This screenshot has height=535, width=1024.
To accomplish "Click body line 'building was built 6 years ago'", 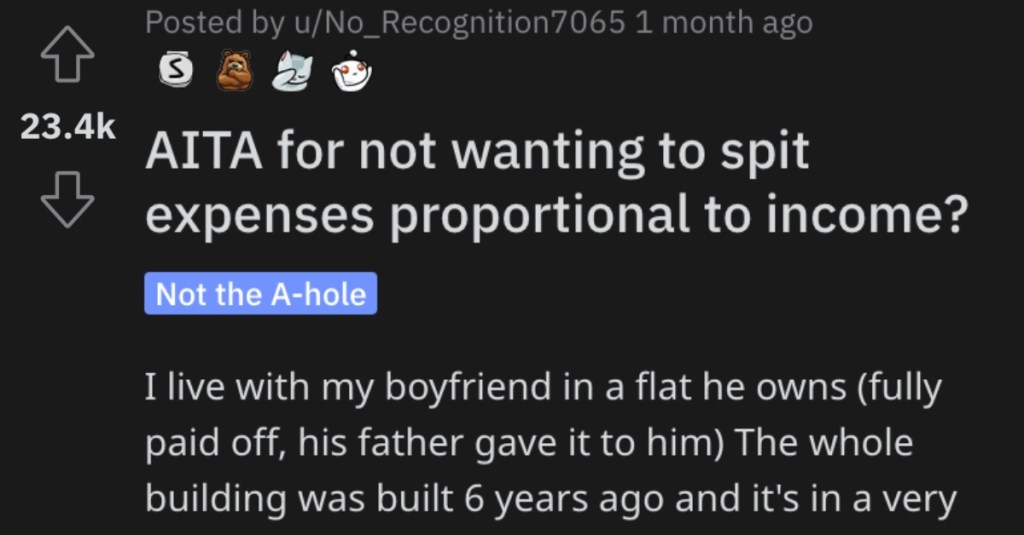I will 551,498.
